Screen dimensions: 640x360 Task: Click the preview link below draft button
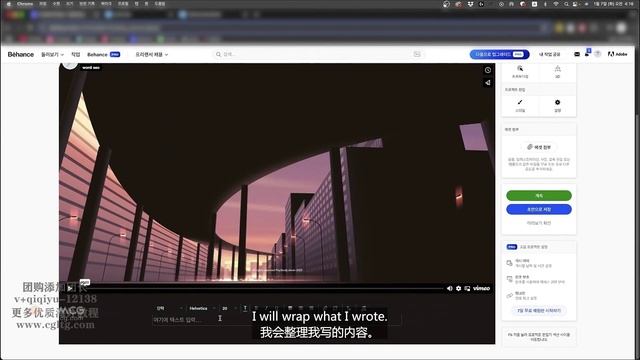tap(539, 223)
